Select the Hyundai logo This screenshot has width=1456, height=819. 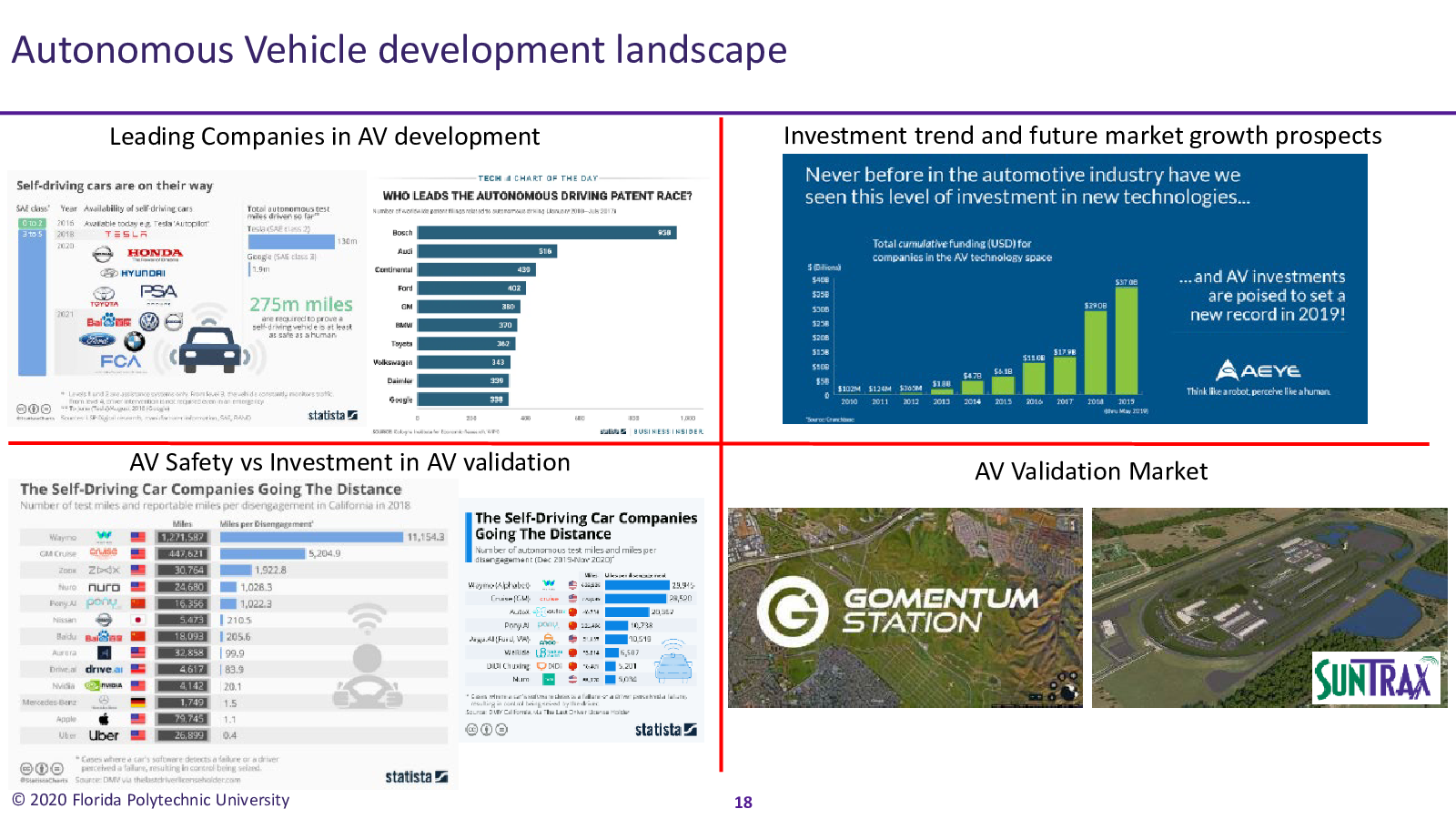coord(133,273)
